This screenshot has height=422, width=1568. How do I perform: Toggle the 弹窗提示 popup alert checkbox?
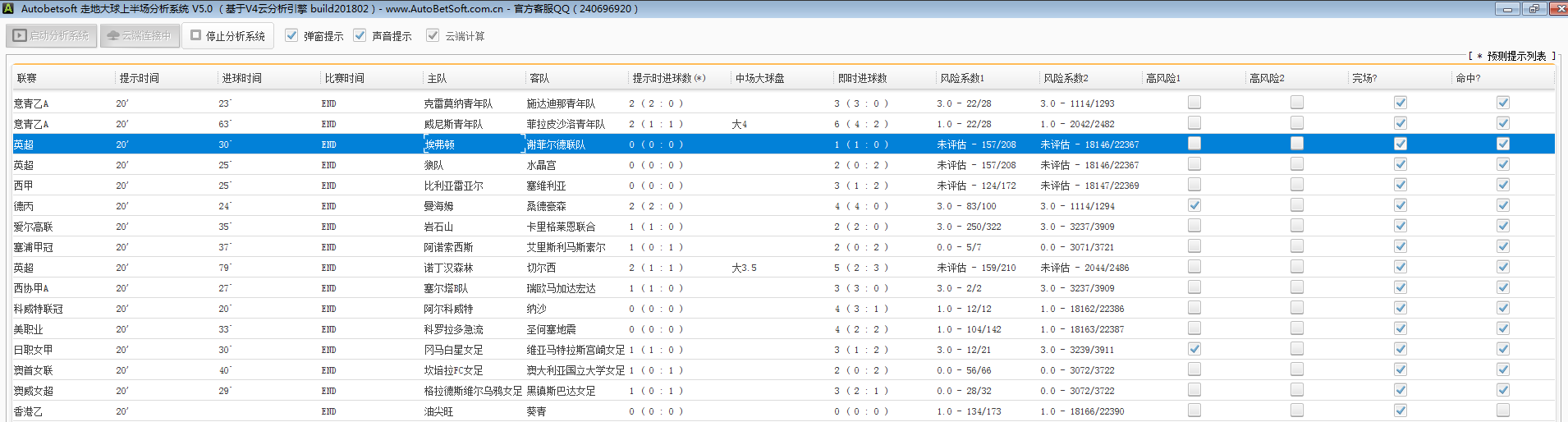(x=291, y=35)
